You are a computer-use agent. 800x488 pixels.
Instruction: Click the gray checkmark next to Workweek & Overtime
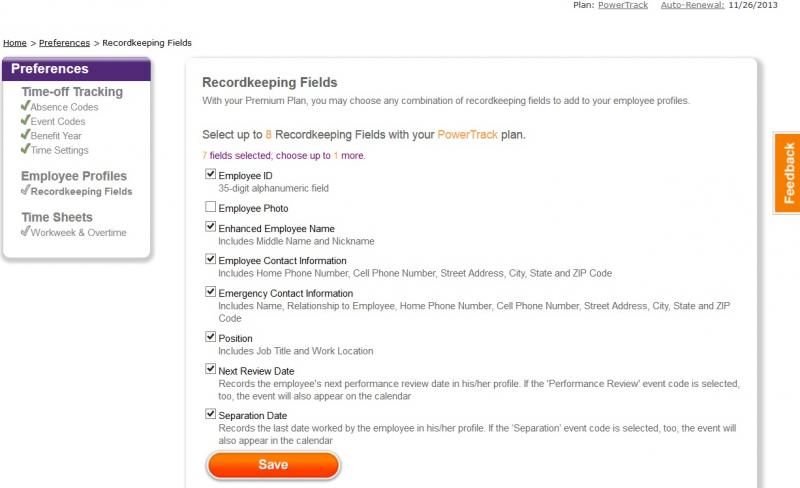coord(26,231)
